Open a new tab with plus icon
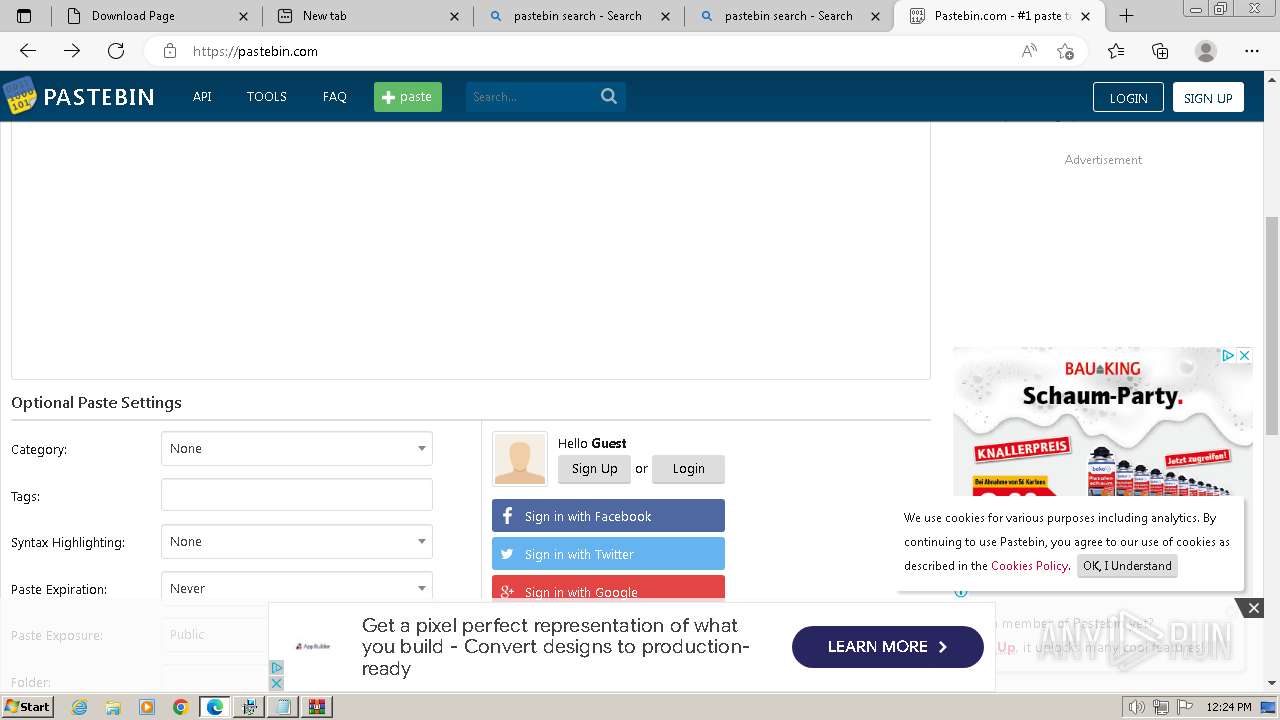The height and width of the screenshot is (720, 1280). pyautogui.click(x=1126, y=15)
